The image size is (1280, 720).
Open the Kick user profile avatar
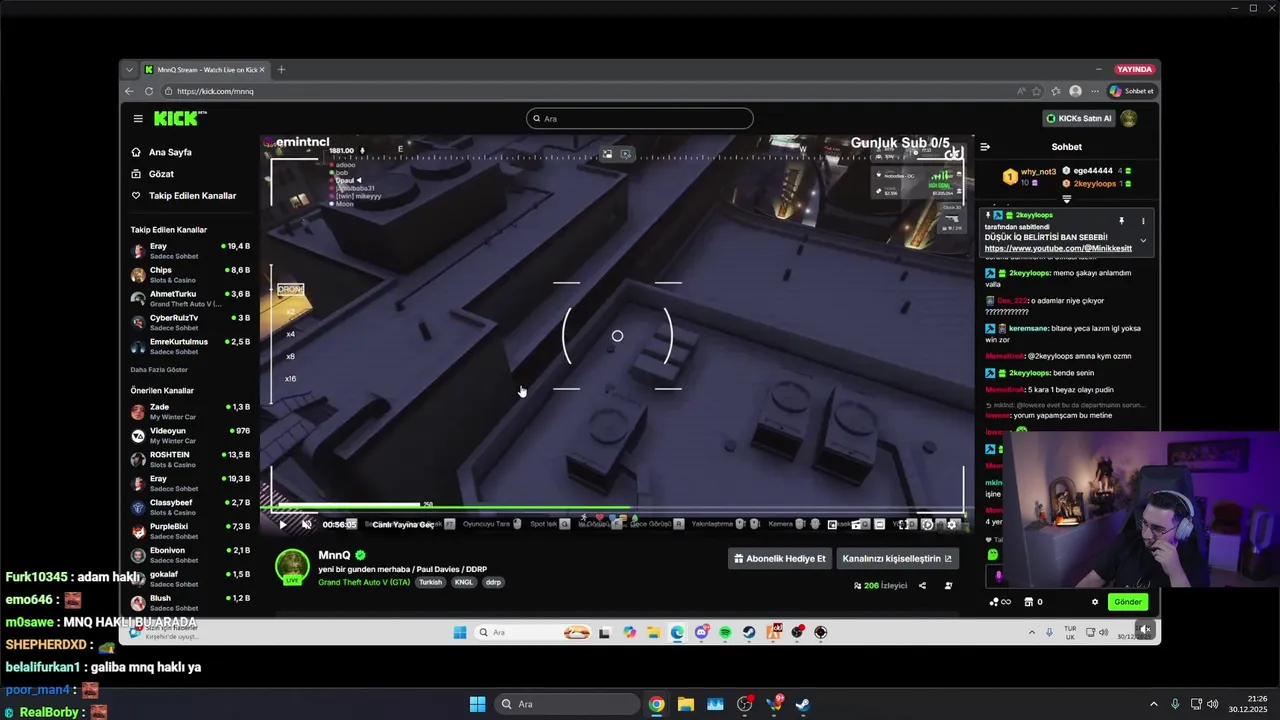click(x=1129, y=118)
